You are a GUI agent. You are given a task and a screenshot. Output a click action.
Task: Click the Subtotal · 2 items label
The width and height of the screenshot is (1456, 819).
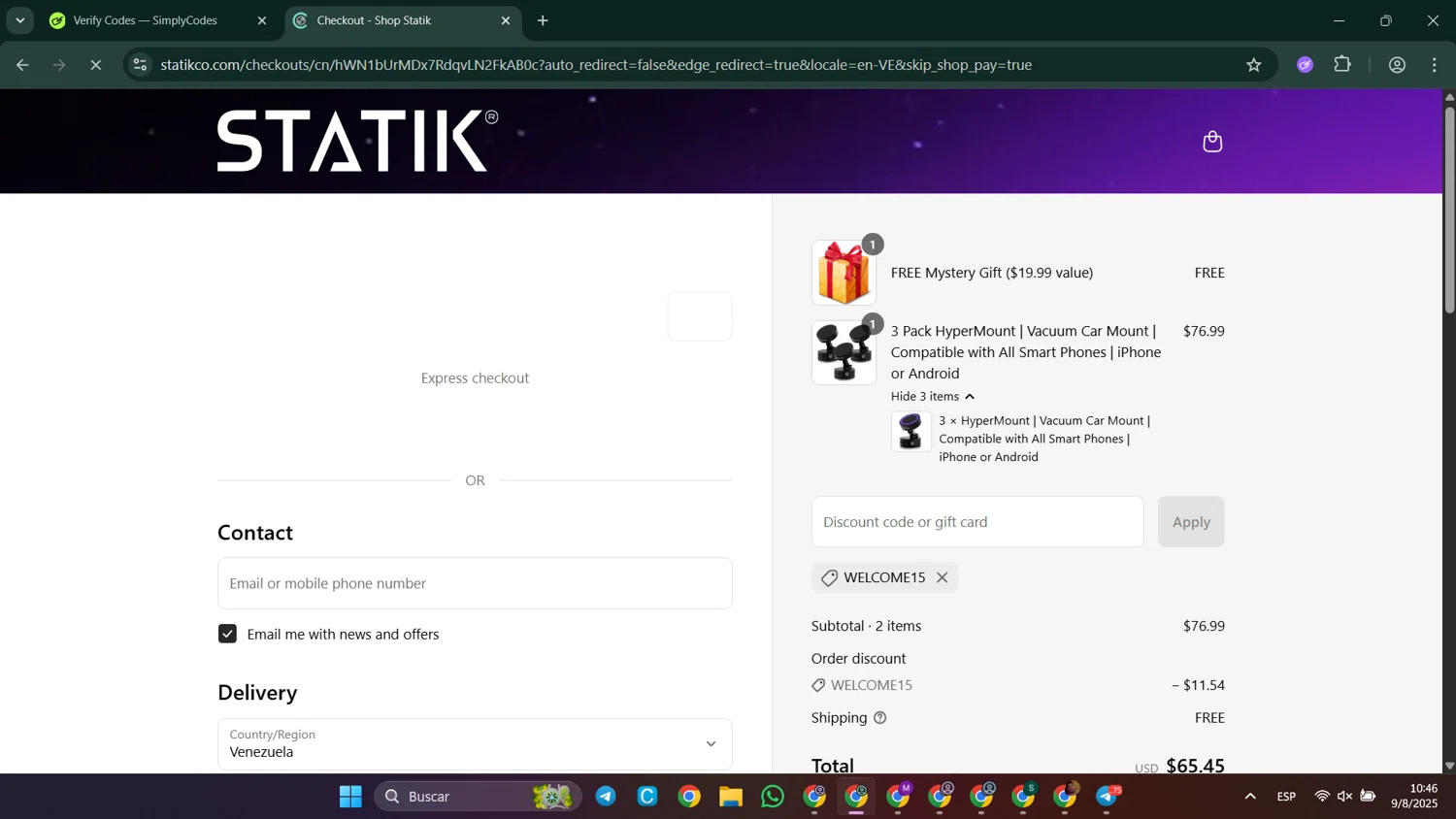tap(867, 626)
